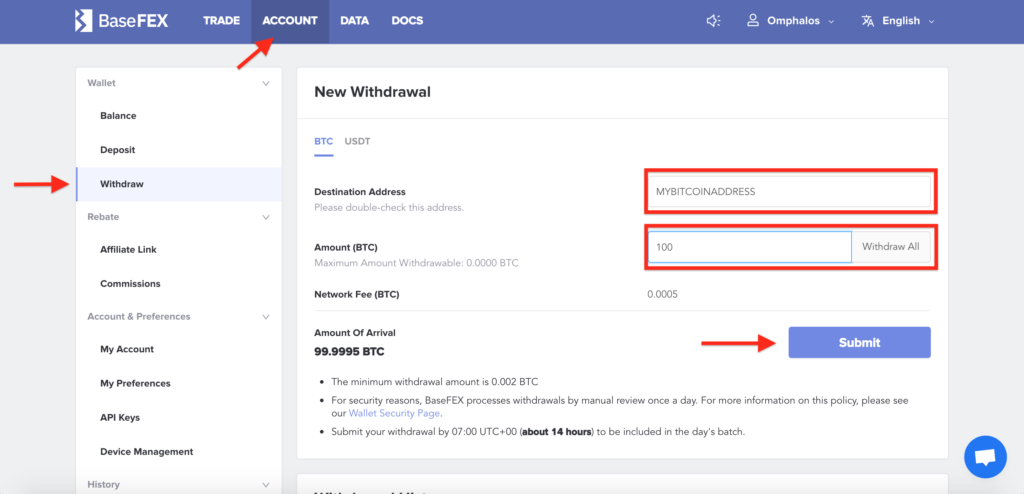This screenshot has height=494, width=1024.
Task: Submit the withdrawal
Action: pos(859,342)
